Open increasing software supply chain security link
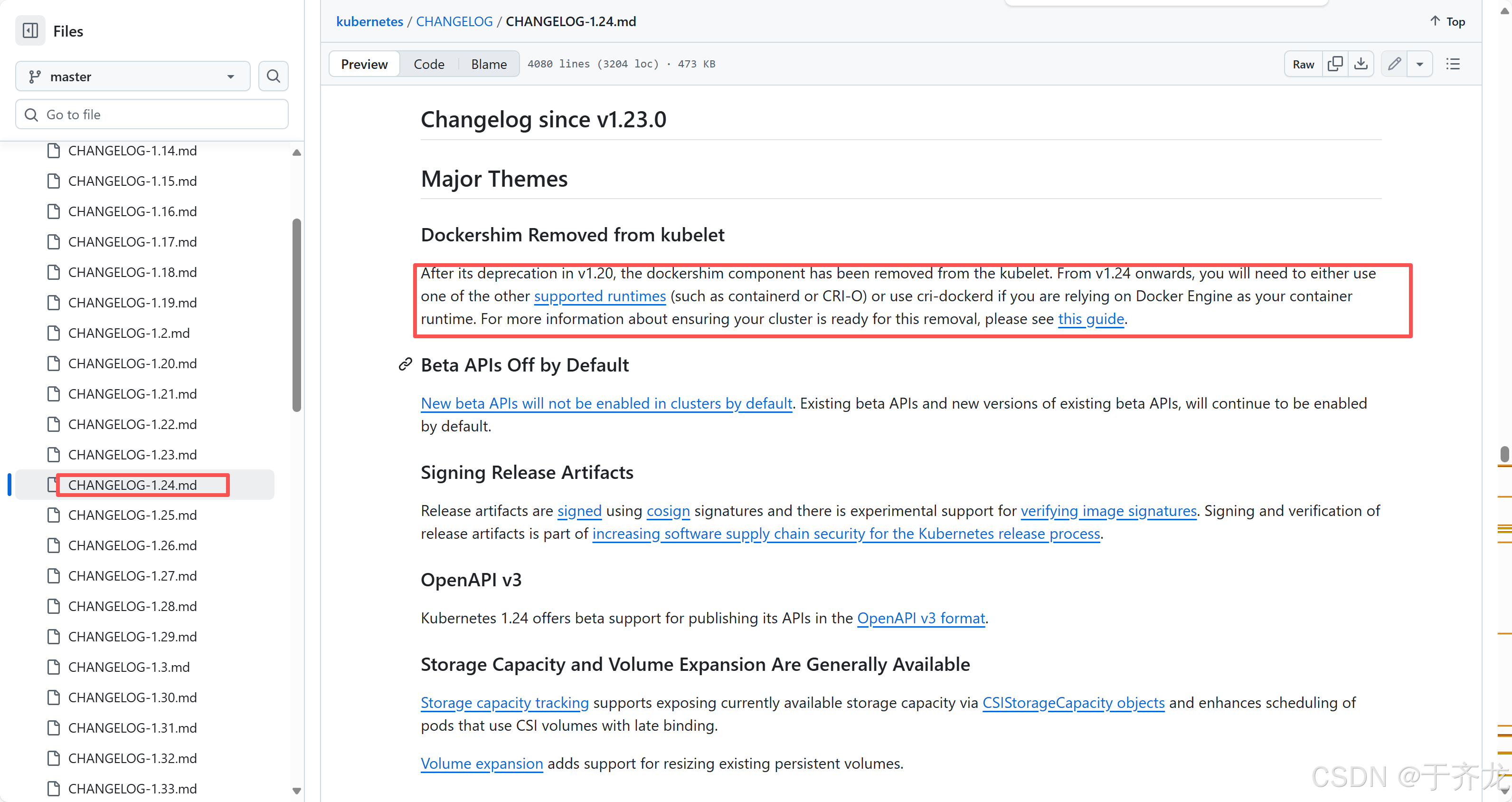This screenshot has width=1512, height=802. click(x=846, y=534)
